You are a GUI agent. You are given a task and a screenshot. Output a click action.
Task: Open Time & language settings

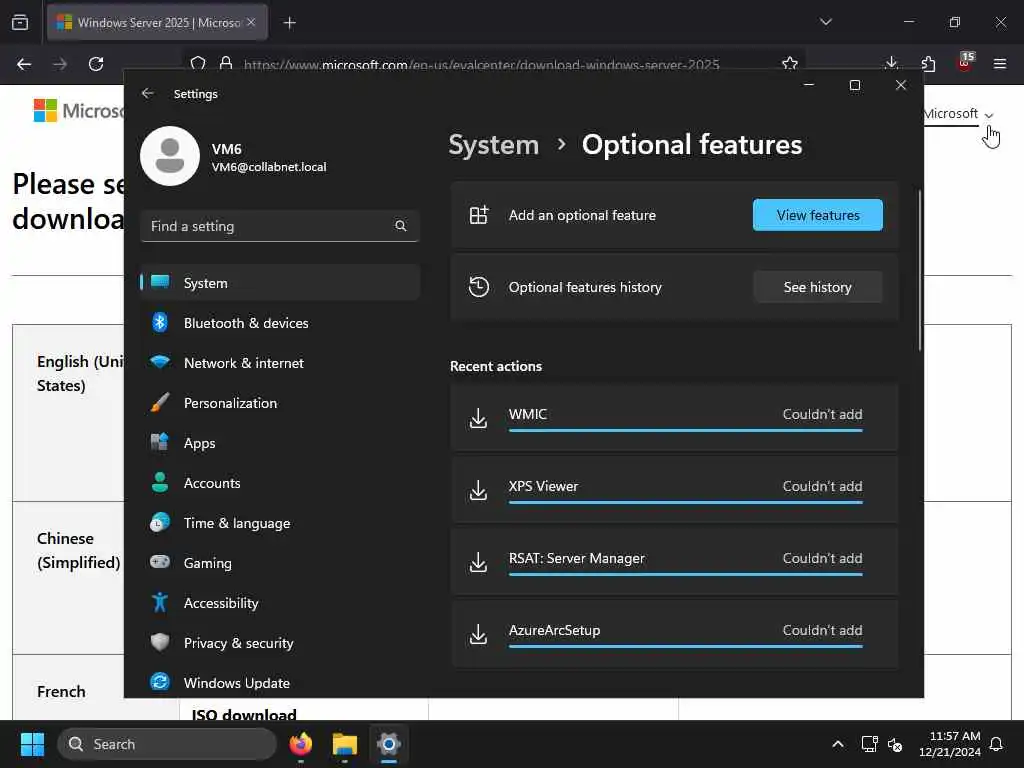(280, 523)
